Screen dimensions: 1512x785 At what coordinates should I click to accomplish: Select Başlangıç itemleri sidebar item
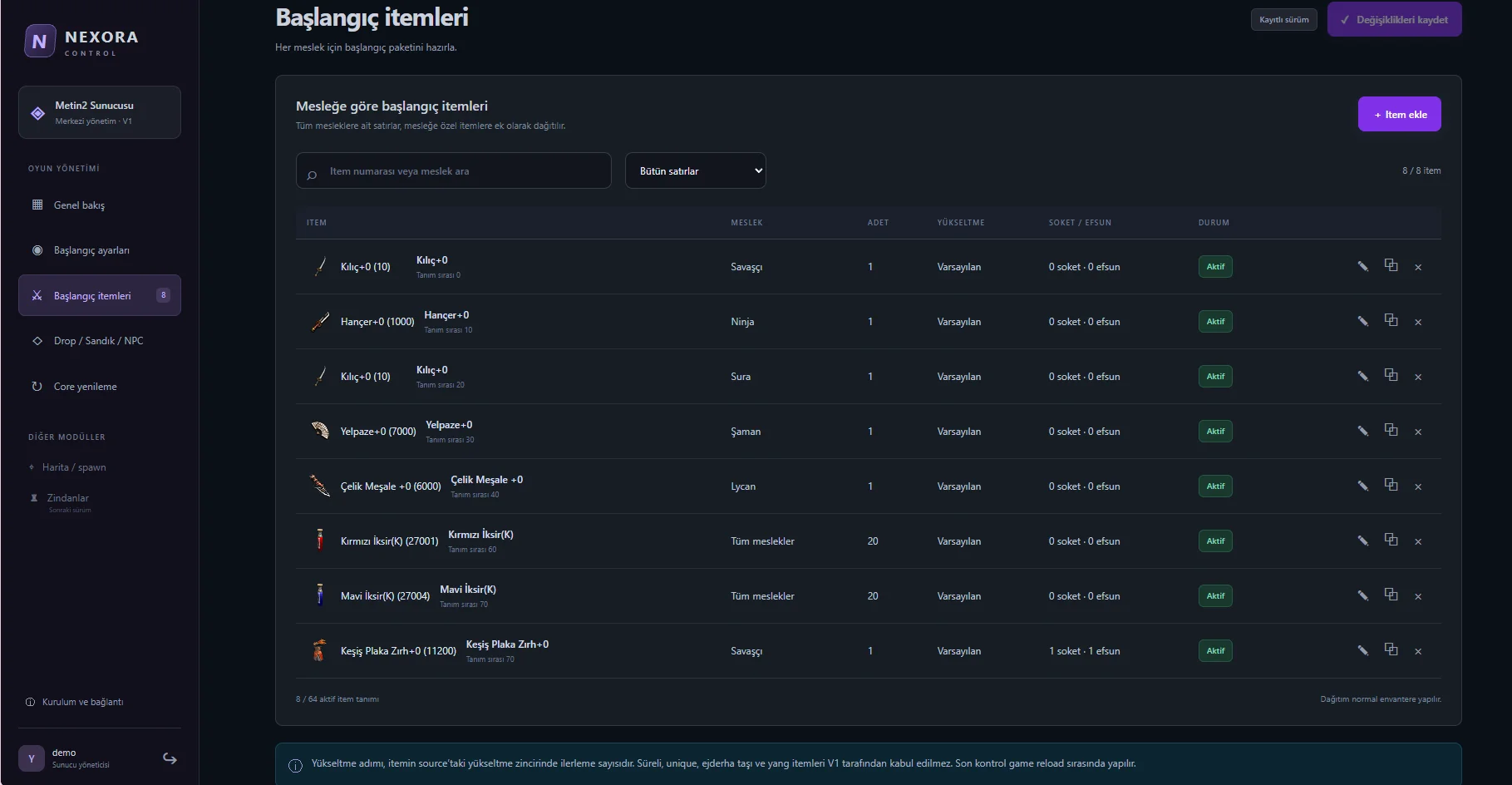point(100,295)
